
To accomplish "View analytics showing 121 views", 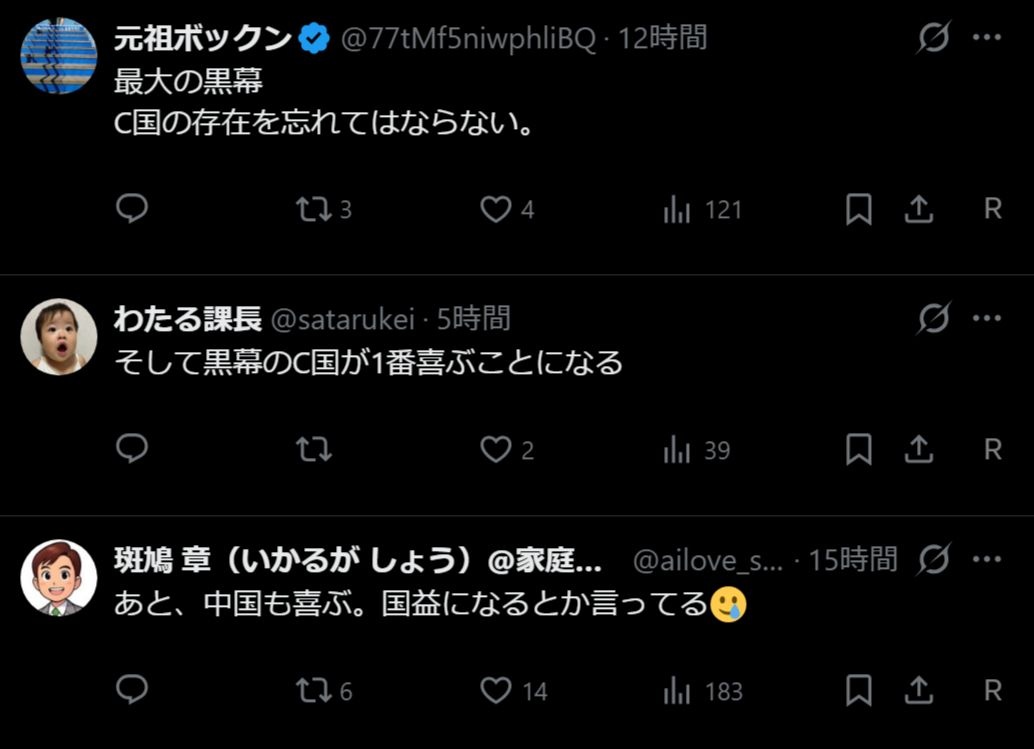I will (678, 210).
